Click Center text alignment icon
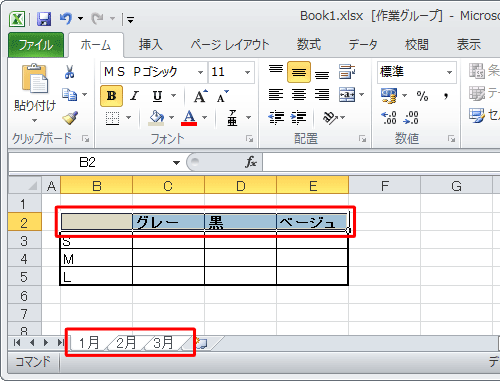Viewport: 500px width, 381px height. coord(299,95)
